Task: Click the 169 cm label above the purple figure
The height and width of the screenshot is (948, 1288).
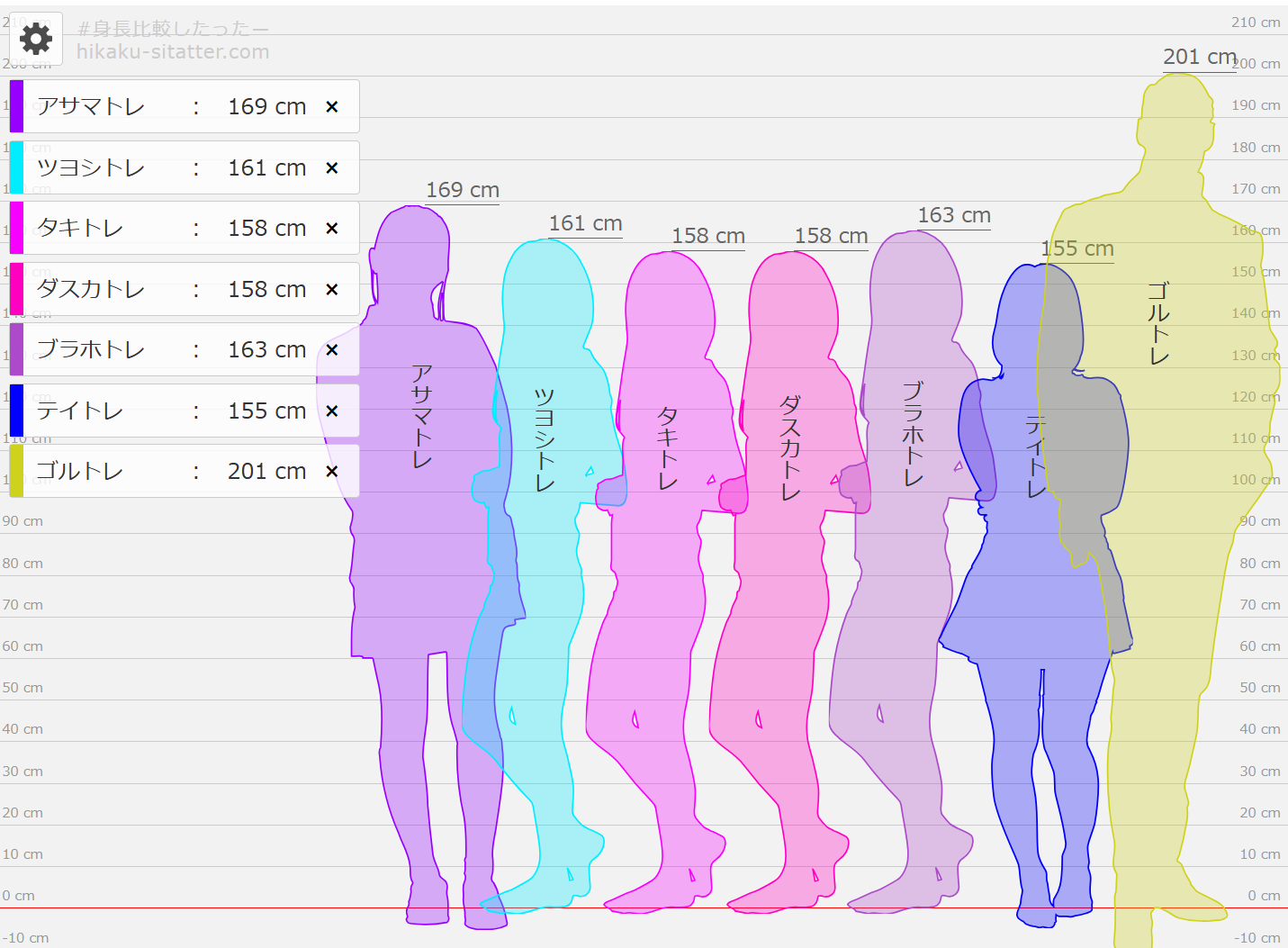Action: click(x=463, y=190)
